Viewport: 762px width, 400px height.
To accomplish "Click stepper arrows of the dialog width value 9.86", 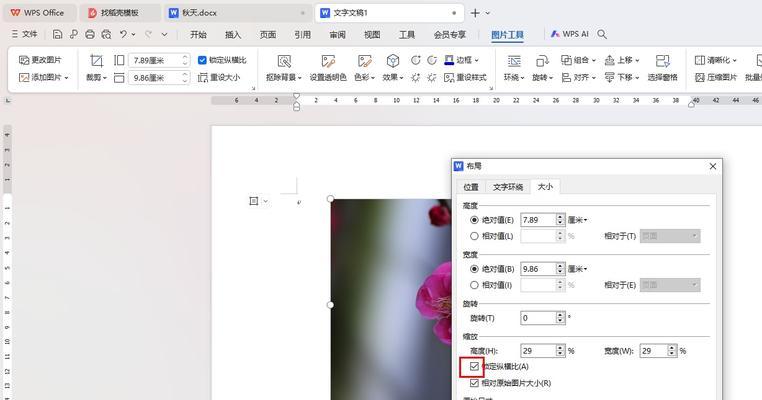I will click(x=560, y=269).
